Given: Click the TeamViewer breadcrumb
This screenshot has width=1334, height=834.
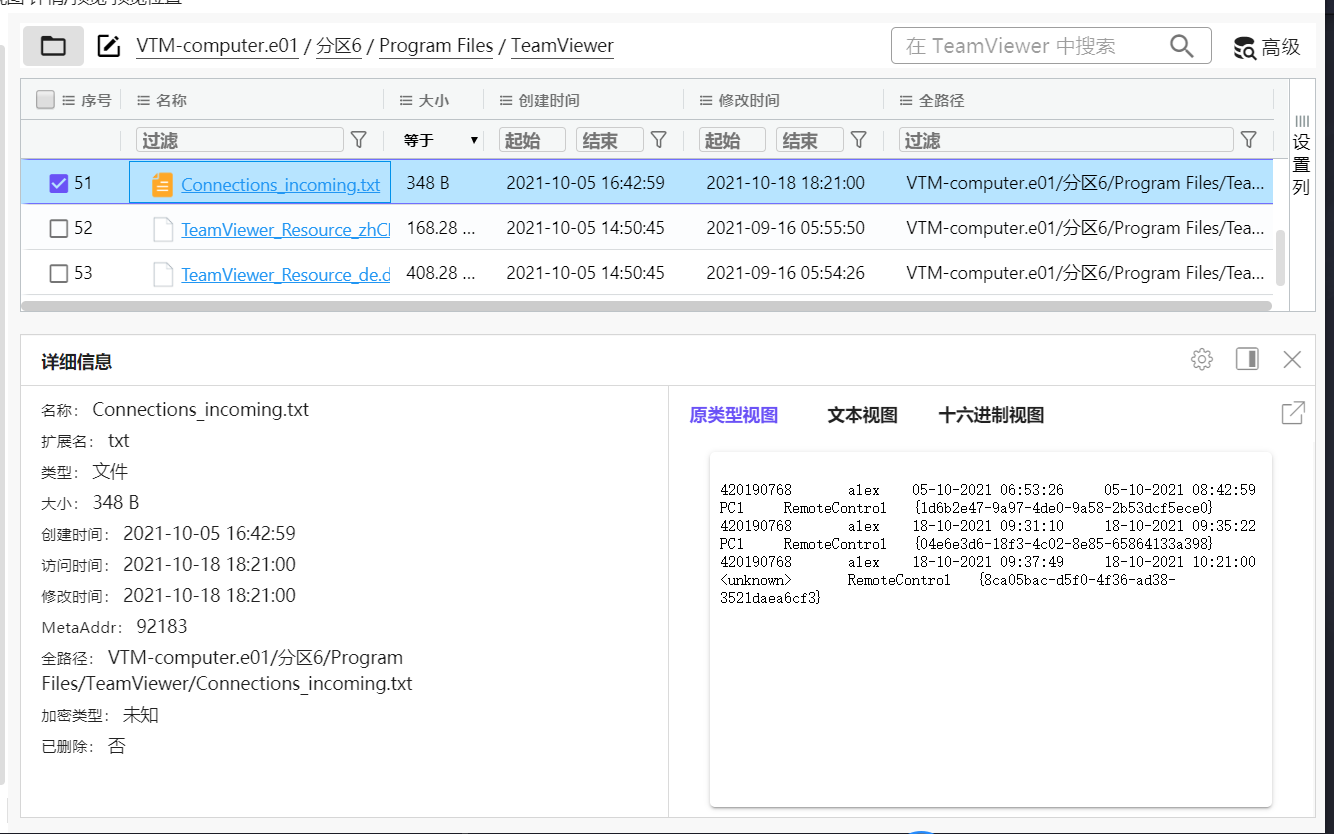Looking at the screenshot, I should click(x=562, y=46).
